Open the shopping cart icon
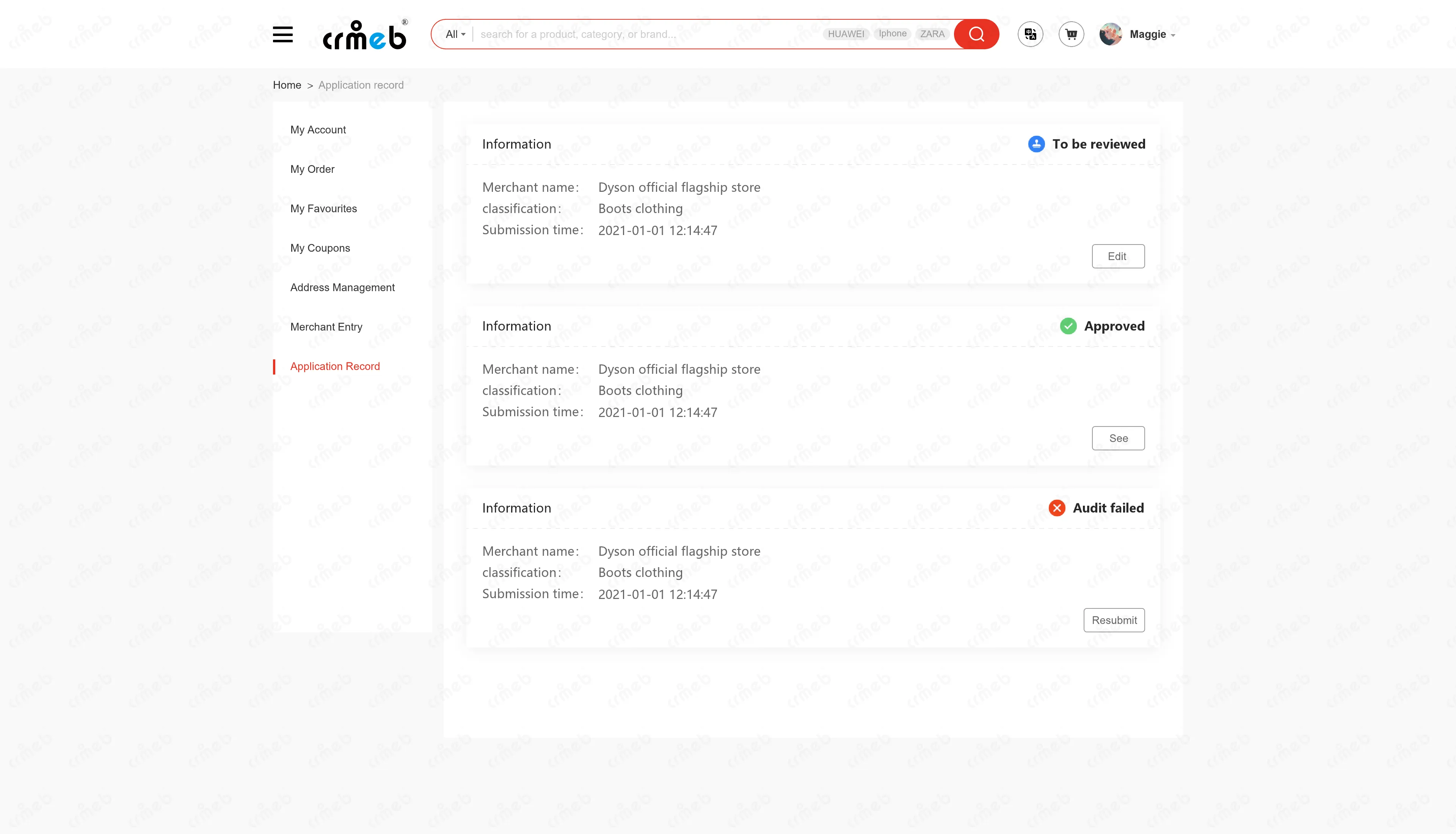 tap(1071, 34)
